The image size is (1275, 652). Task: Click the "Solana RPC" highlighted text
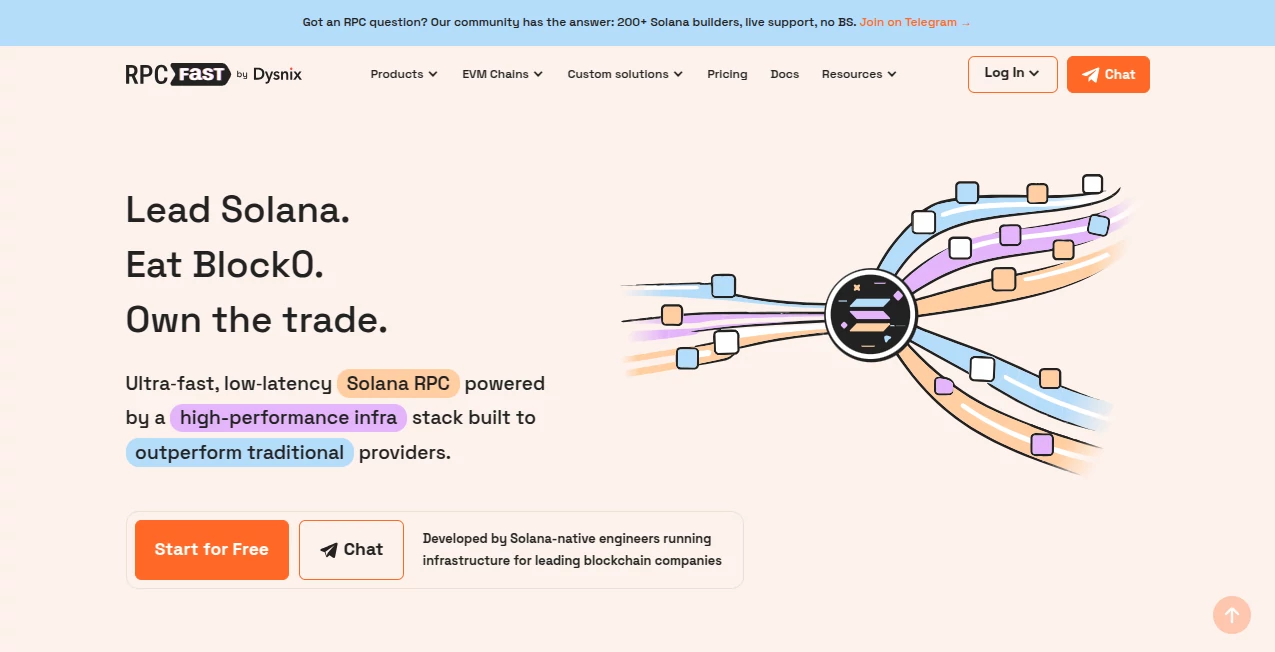tap(398, 383)
